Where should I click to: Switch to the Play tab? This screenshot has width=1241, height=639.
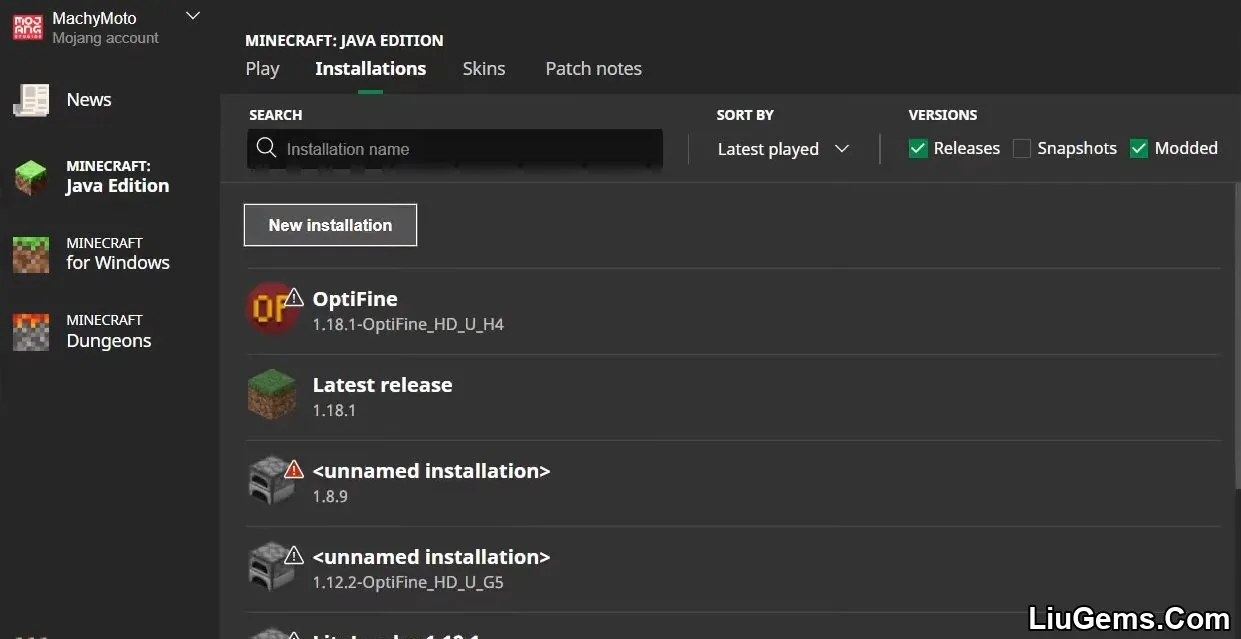coord(262,69)
